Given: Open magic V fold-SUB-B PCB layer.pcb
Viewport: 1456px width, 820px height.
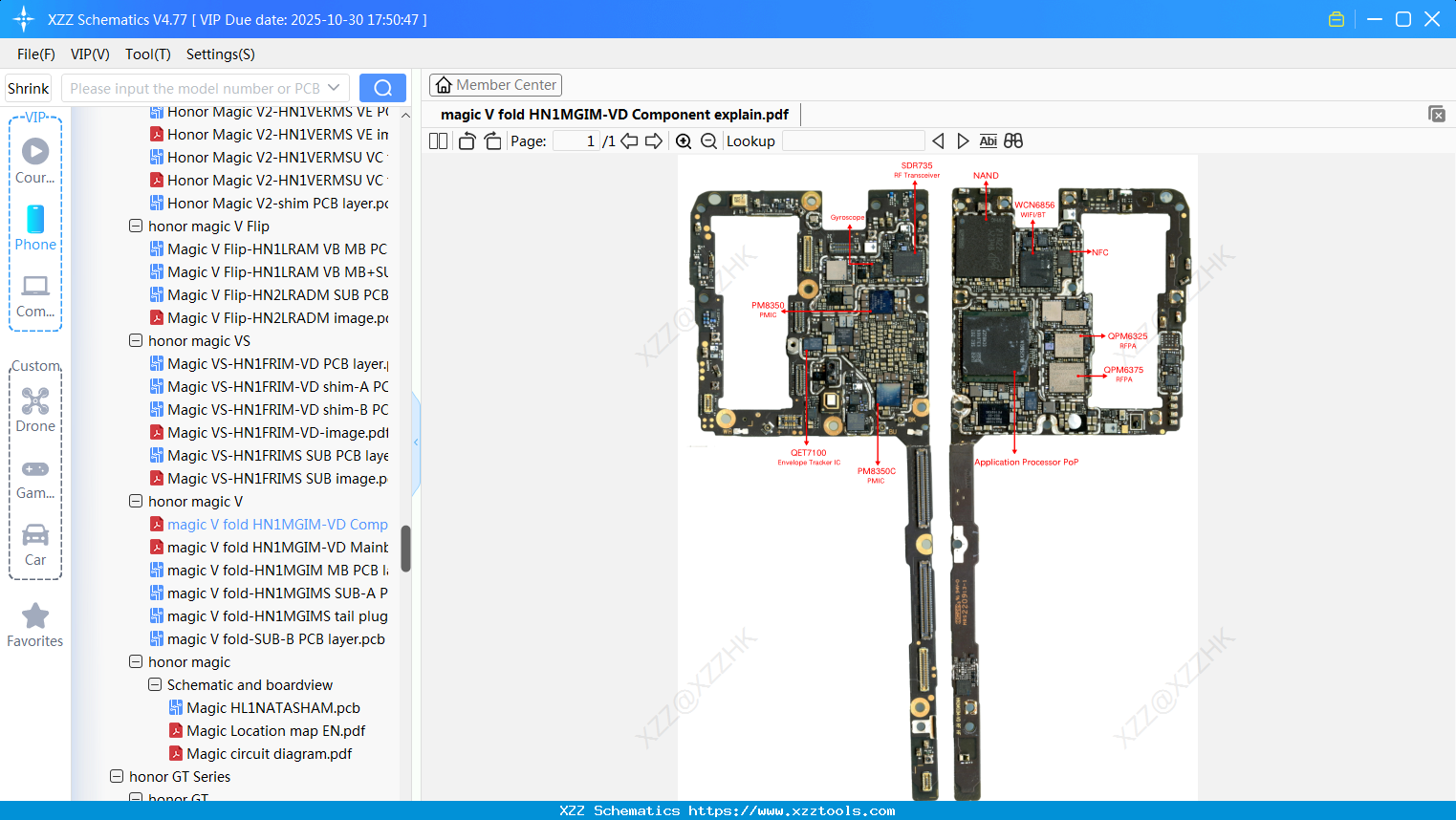Looking at the screenshot, I should coord(268,639).
